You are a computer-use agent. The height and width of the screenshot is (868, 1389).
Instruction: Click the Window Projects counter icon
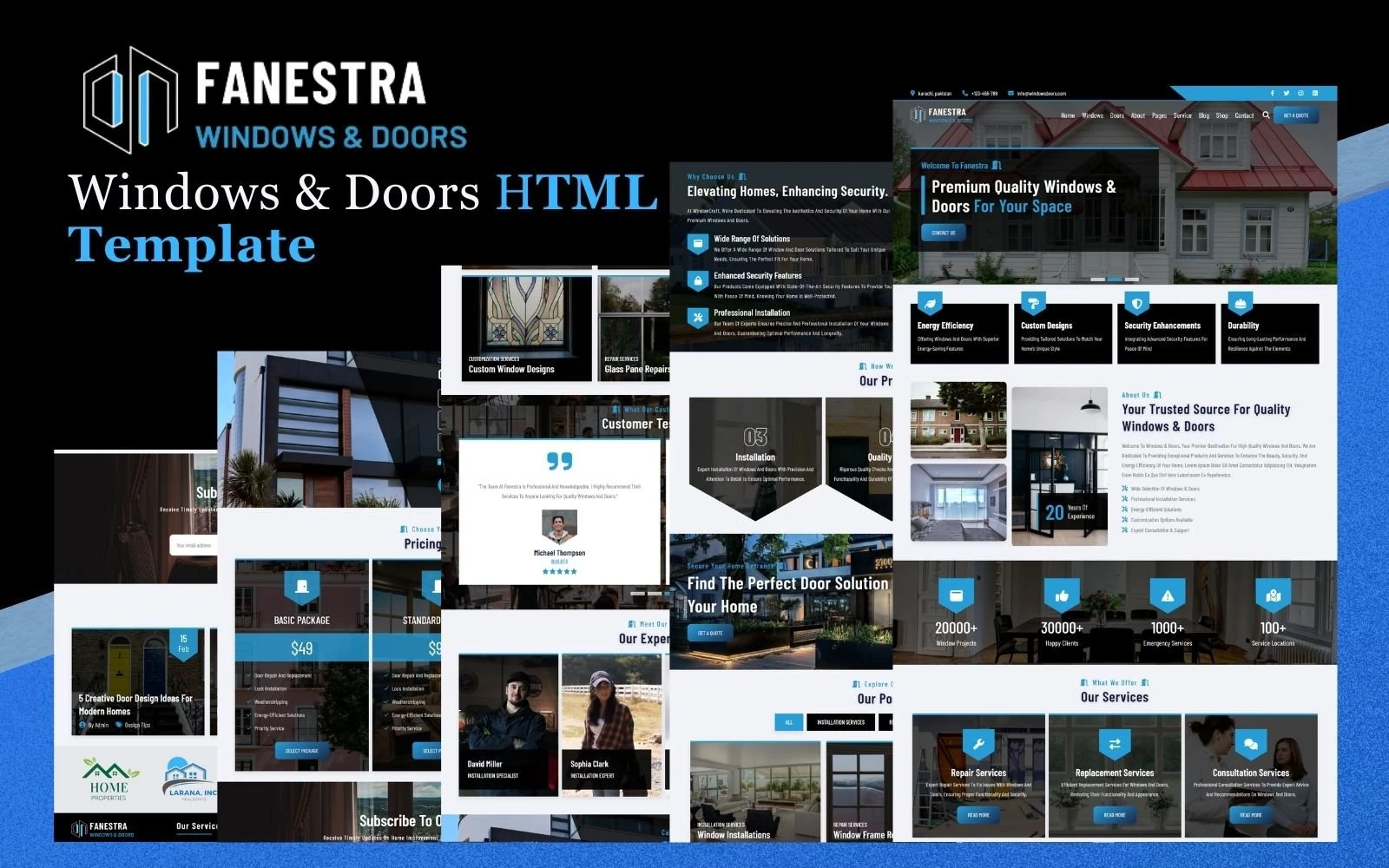click(956, 596)
